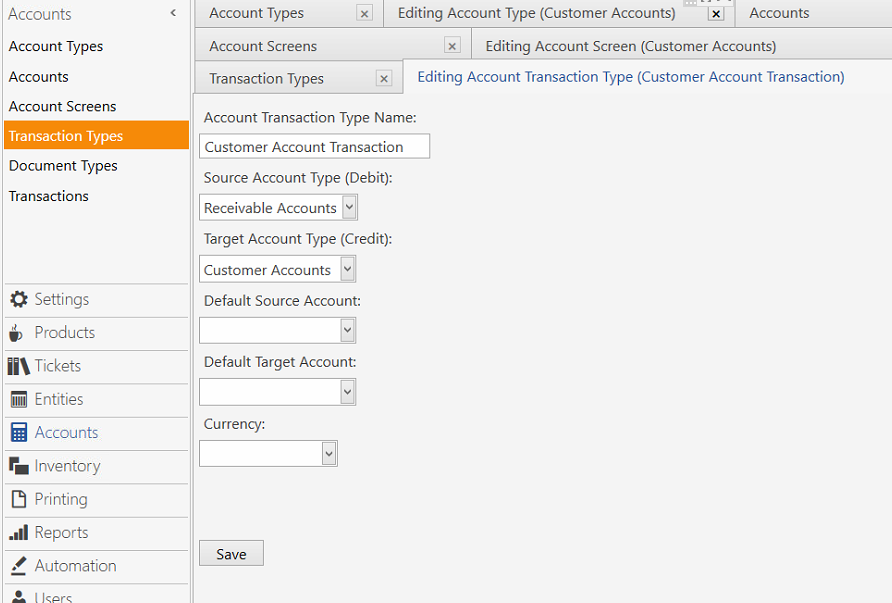This screenshot has height=603, width=892.
Task: Open the Currency dropdown
Action: click(328, 453)
